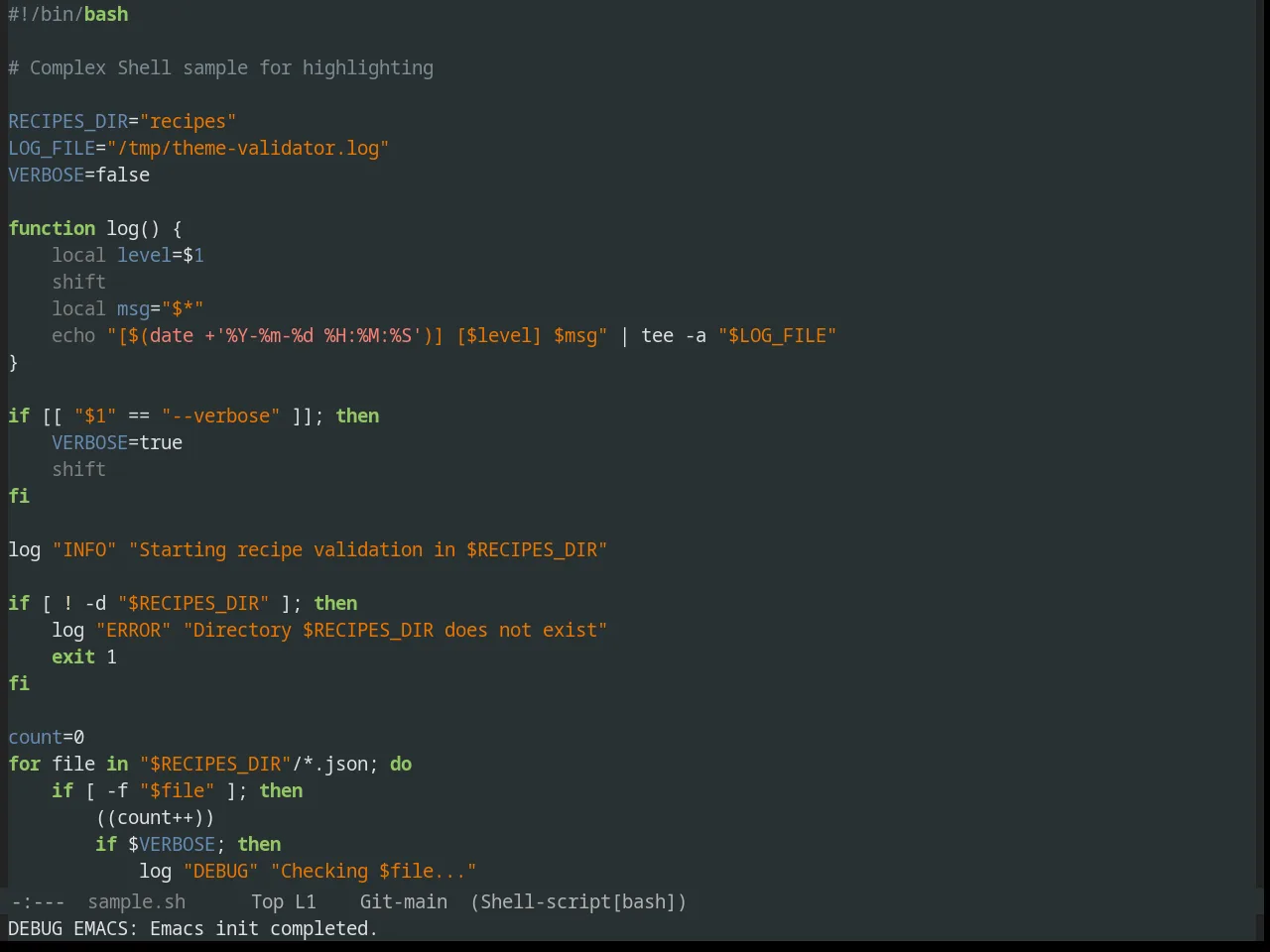Click the "INFO" string

[x=84, y=550]
